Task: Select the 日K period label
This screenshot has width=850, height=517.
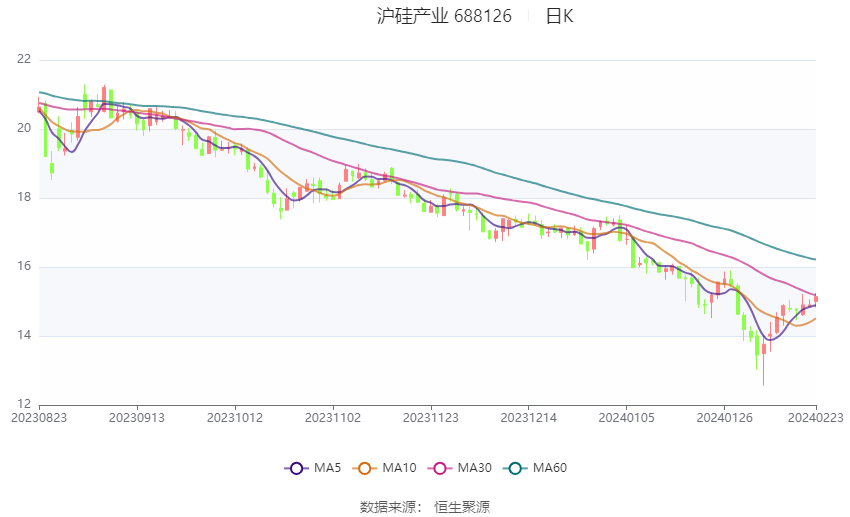Action: (x=559, y=16)
